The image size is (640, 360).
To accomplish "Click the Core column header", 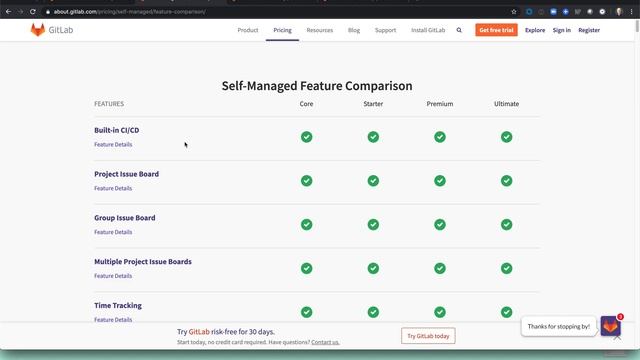I will 307,104.
